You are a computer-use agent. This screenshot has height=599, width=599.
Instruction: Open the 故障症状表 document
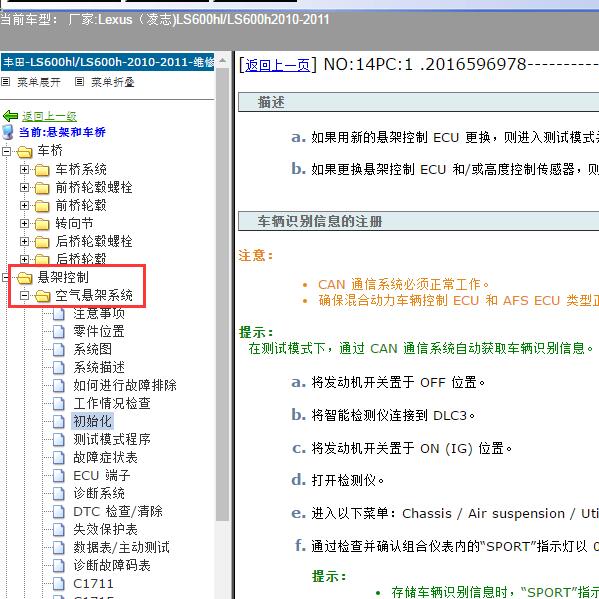coord(105,457)
